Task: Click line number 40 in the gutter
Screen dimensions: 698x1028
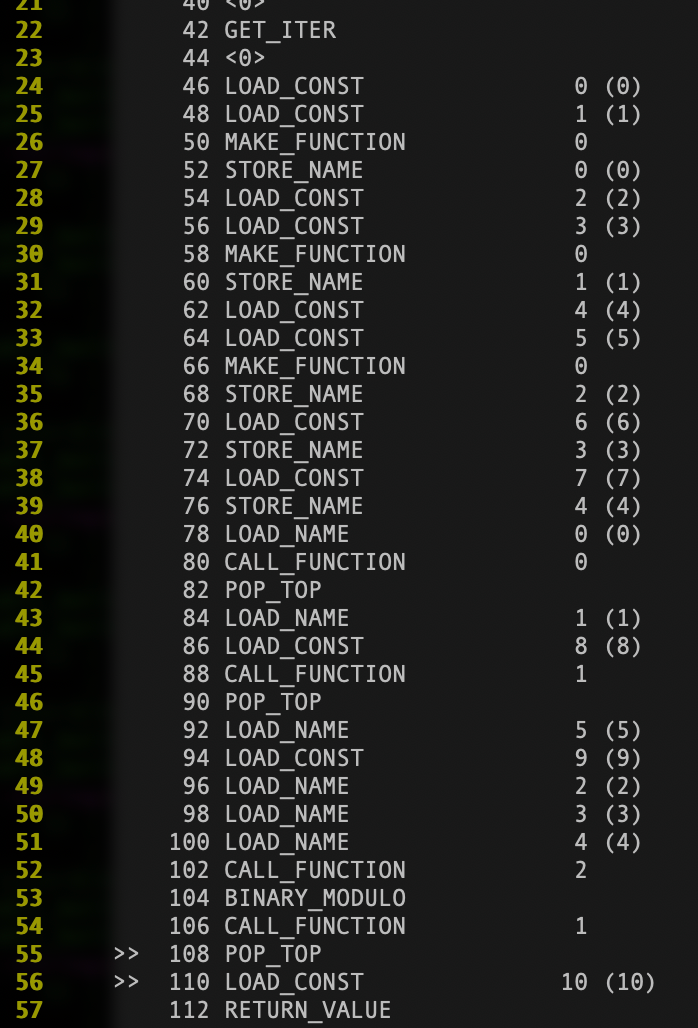Action: coord(29,534)
